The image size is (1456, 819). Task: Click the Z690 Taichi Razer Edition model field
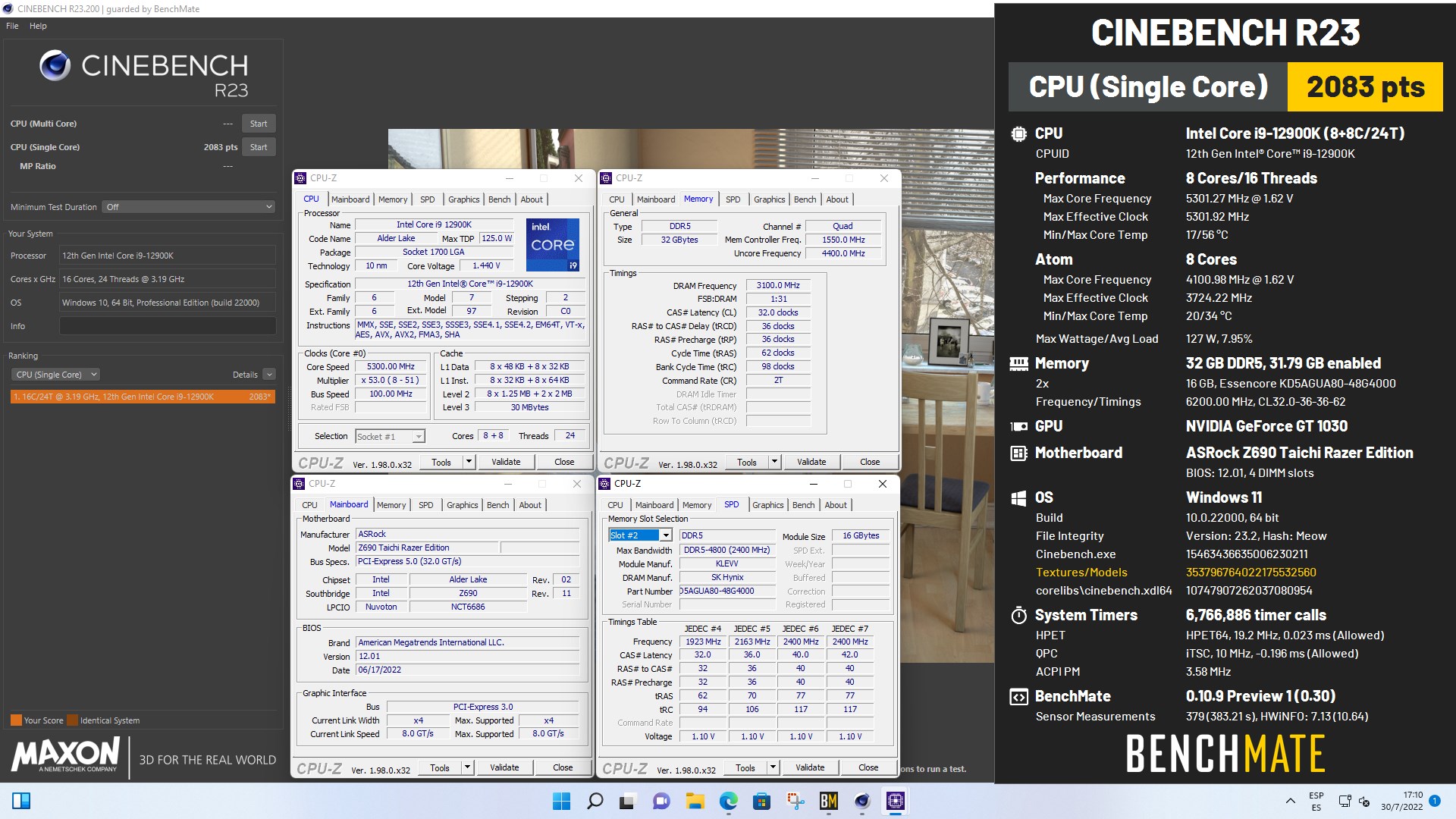point(428,548)
